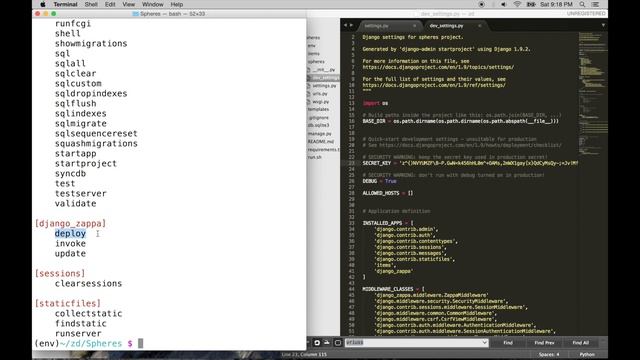Change indentation via Spaces: 4
This screenshot has height=360, width=640.
549,355
